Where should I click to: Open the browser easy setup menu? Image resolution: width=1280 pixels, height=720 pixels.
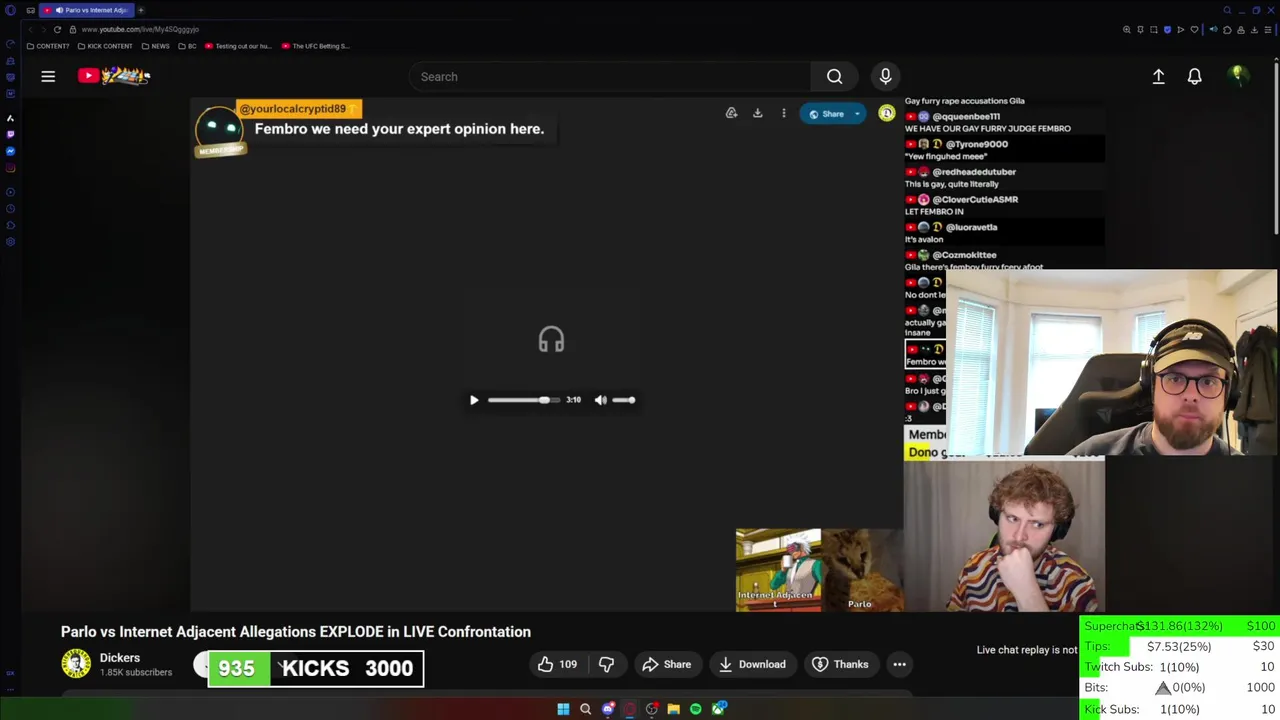coord(1268,30)
